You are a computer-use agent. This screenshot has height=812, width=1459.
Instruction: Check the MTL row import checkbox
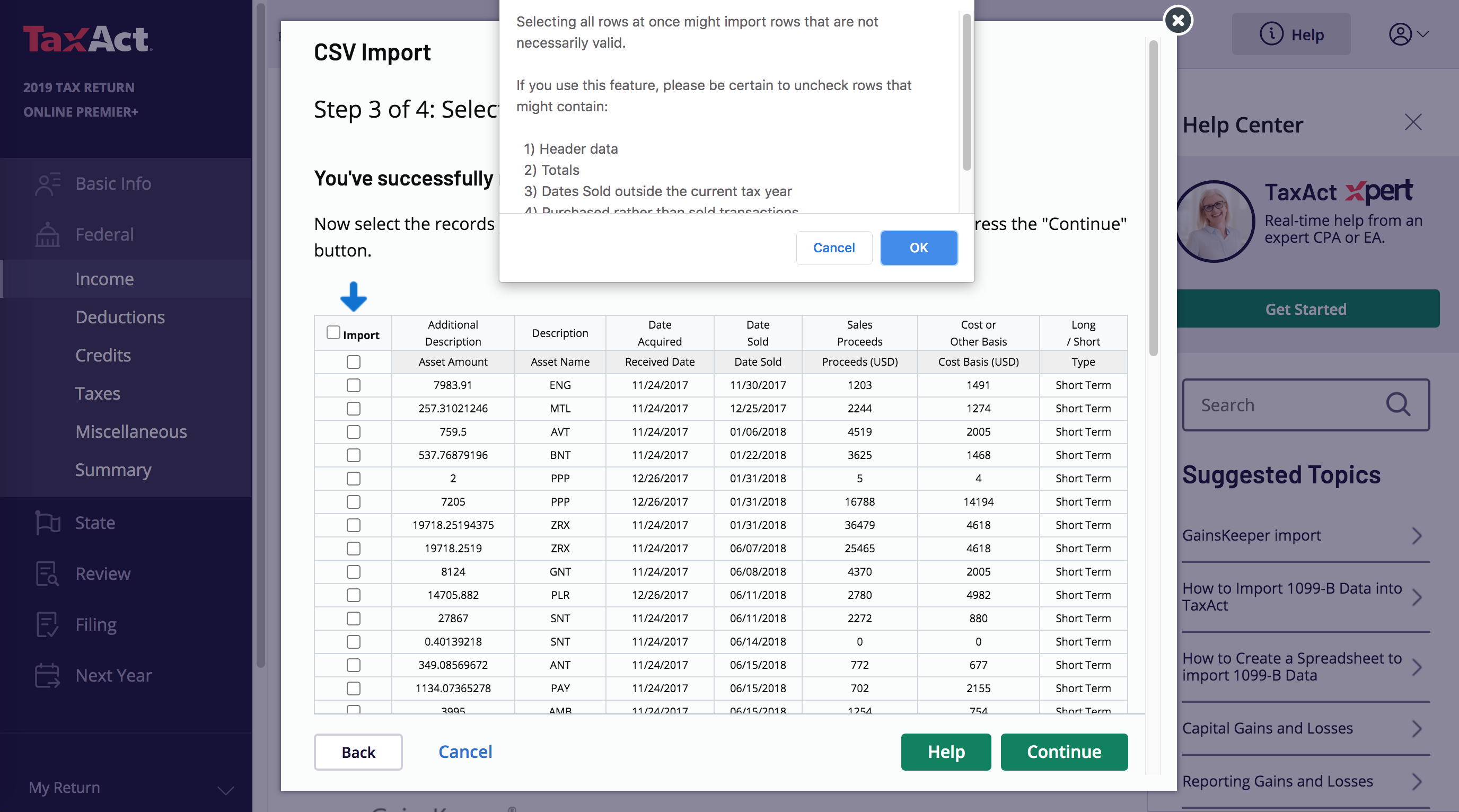click(x=354, y=408)
